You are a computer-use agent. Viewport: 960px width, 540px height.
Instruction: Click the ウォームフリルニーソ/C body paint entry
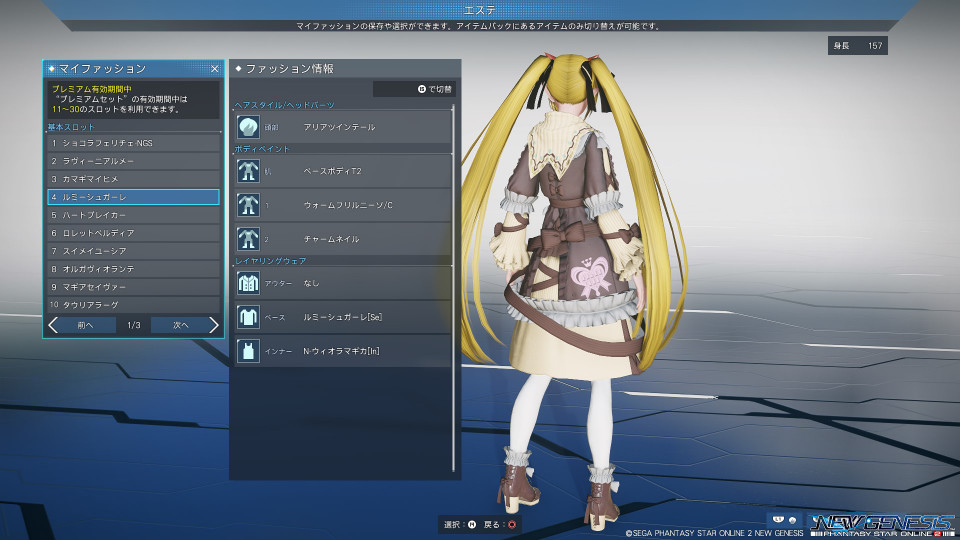343,205
